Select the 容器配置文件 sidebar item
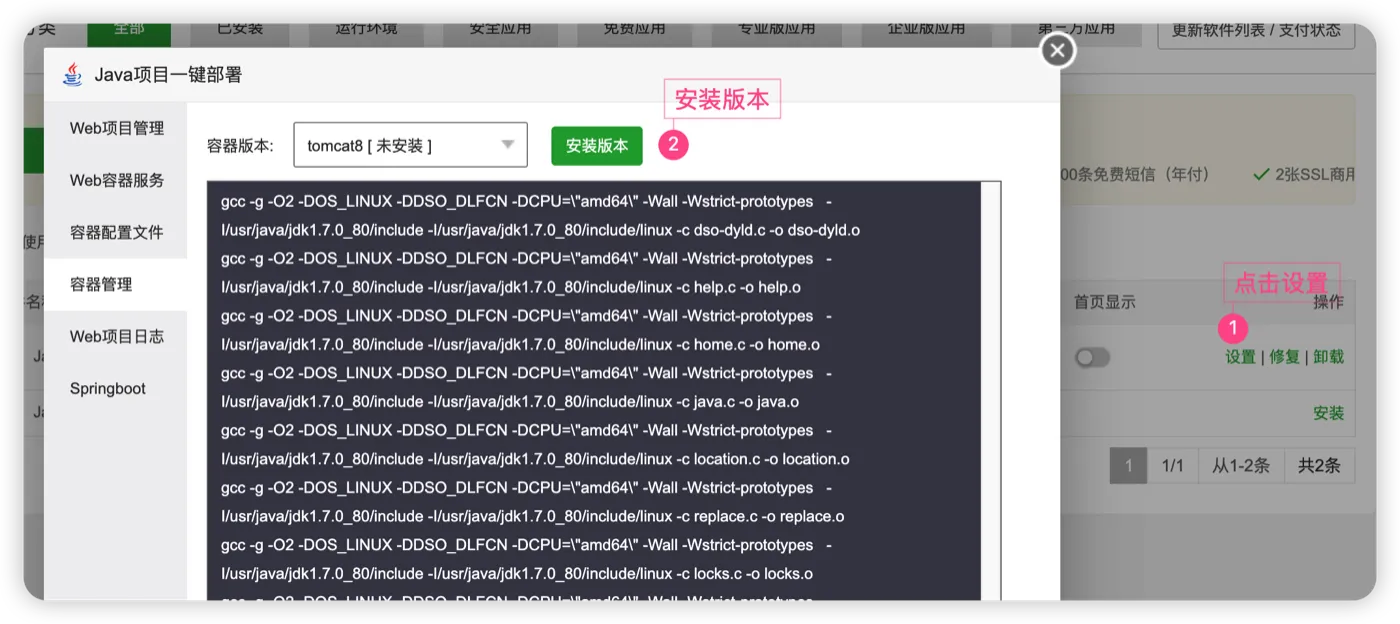 click(116, 232)
